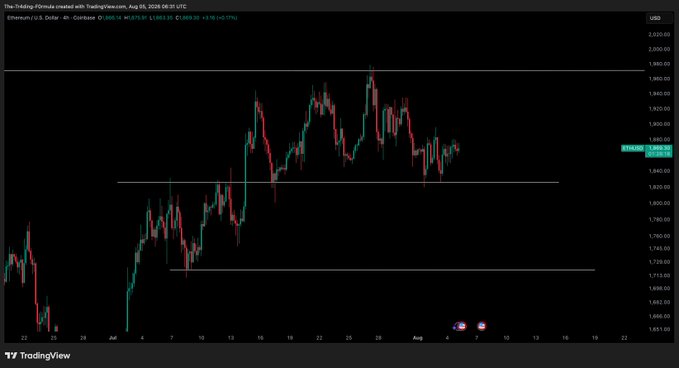
Task: Click the 1,840.00 price axis label
Action: [659, 171]
